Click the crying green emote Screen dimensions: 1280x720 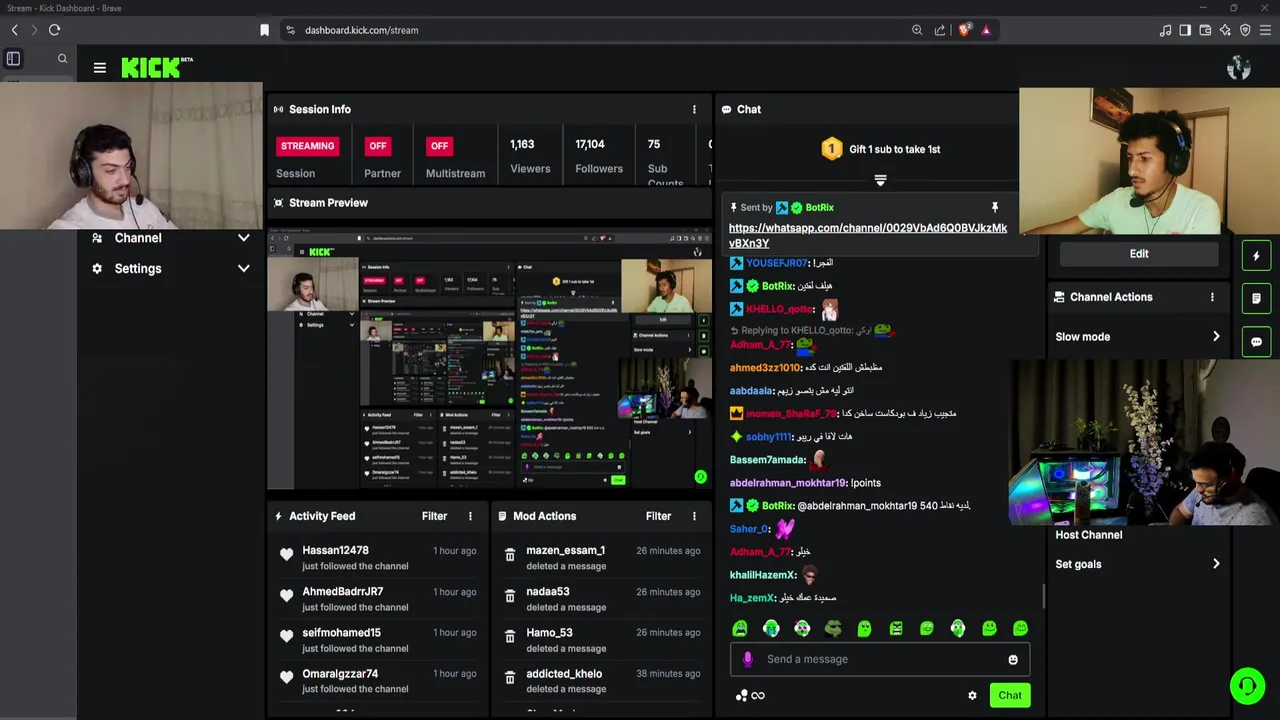pos(740,628)
